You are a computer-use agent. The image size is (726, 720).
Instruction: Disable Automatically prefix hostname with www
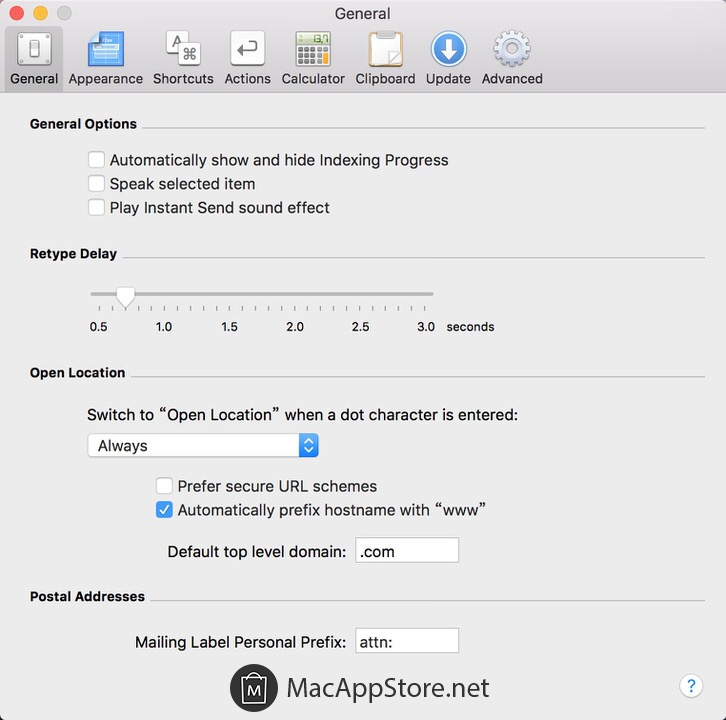pyautogui.click(x=165, y=510)
